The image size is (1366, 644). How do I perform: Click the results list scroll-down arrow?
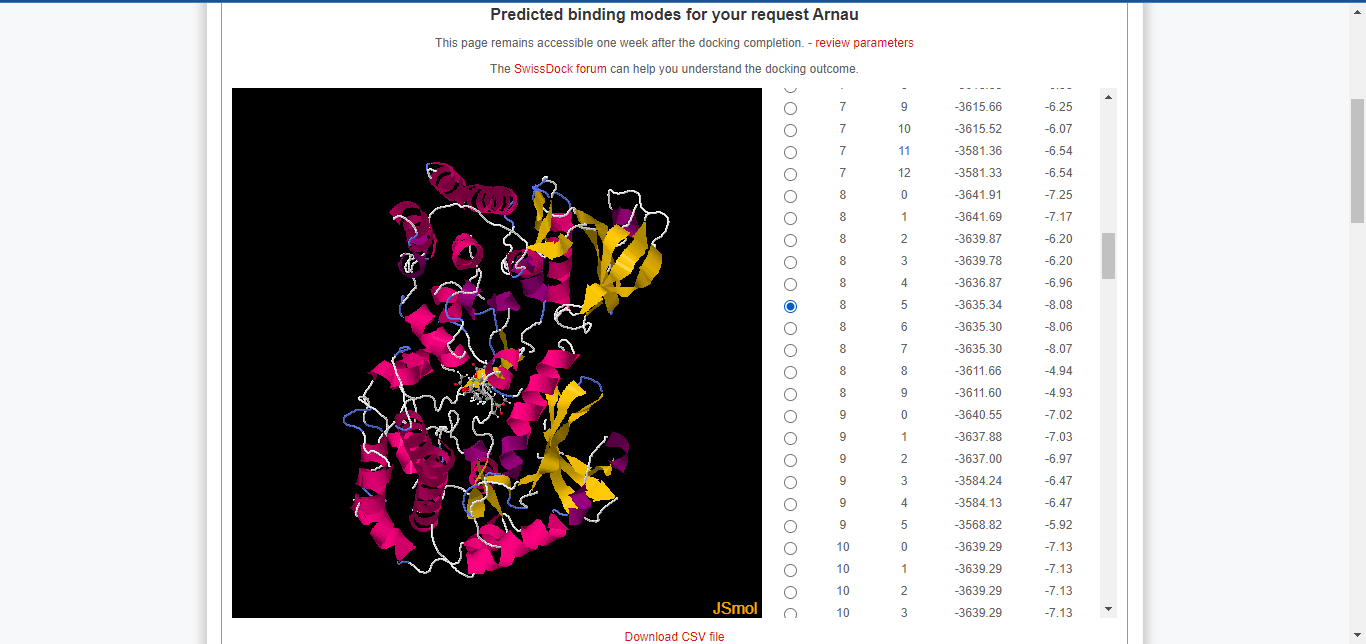pyautogui.click(x=1108, y=609)
